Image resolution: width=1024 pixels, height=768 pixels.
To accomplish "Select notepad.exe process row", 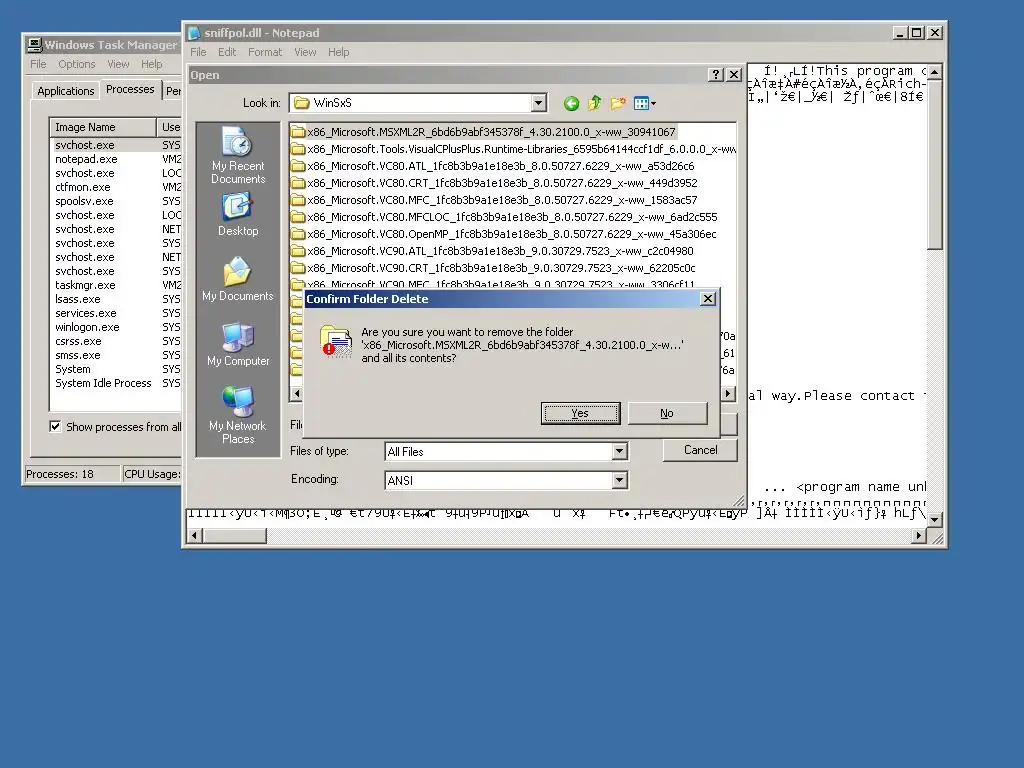I will click(x=118, y=159).
